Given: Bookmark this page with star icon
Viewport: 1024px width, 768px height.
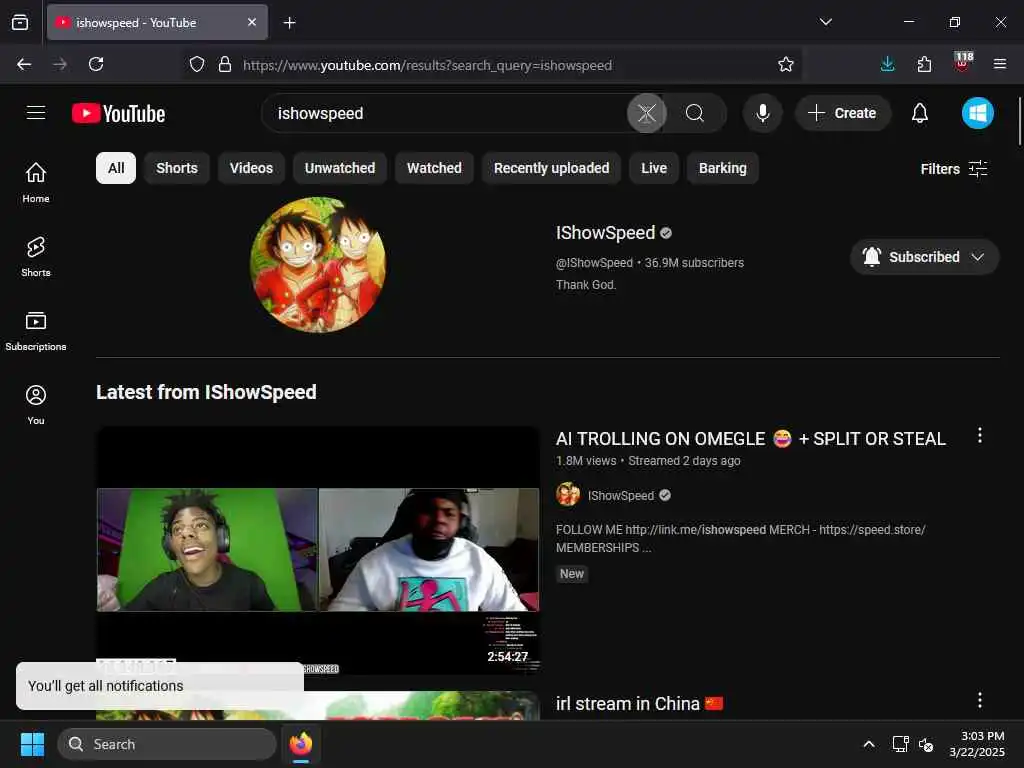Looking at the screenshot, I should (x=786, y=64).
